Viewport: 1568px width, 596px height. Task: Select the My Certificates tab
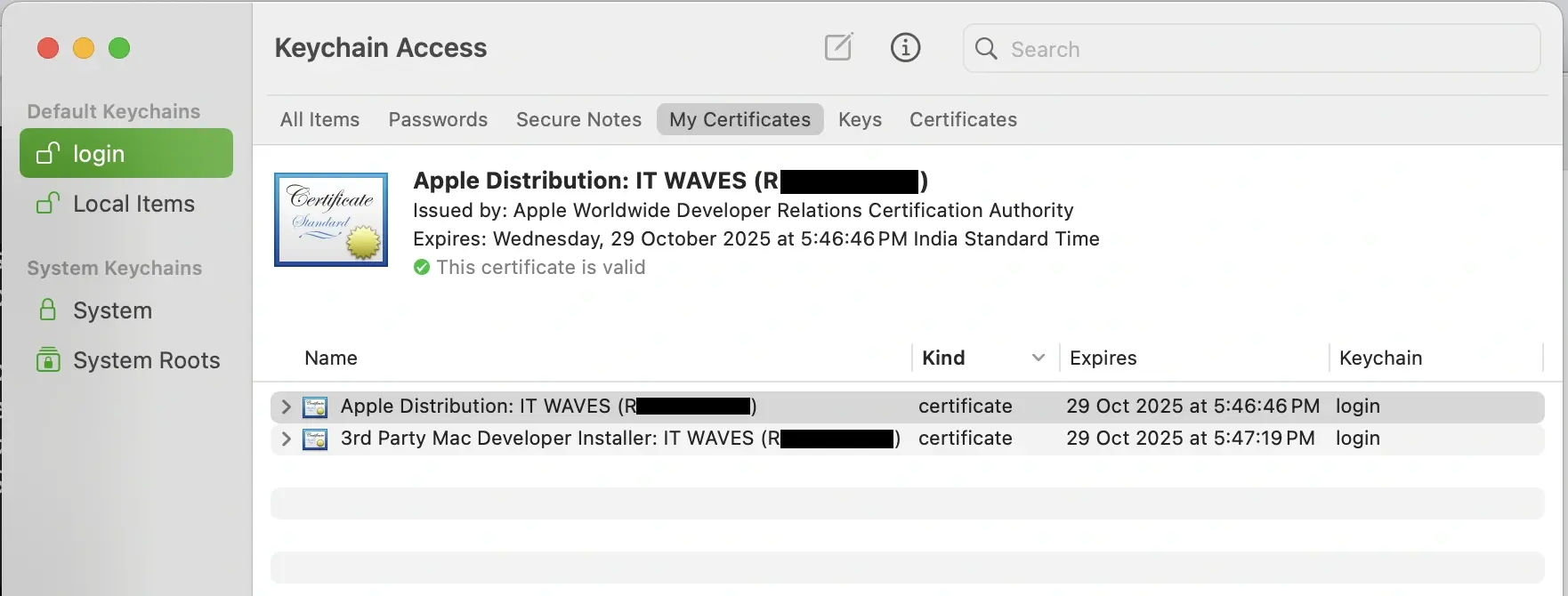tap(740, 119)
